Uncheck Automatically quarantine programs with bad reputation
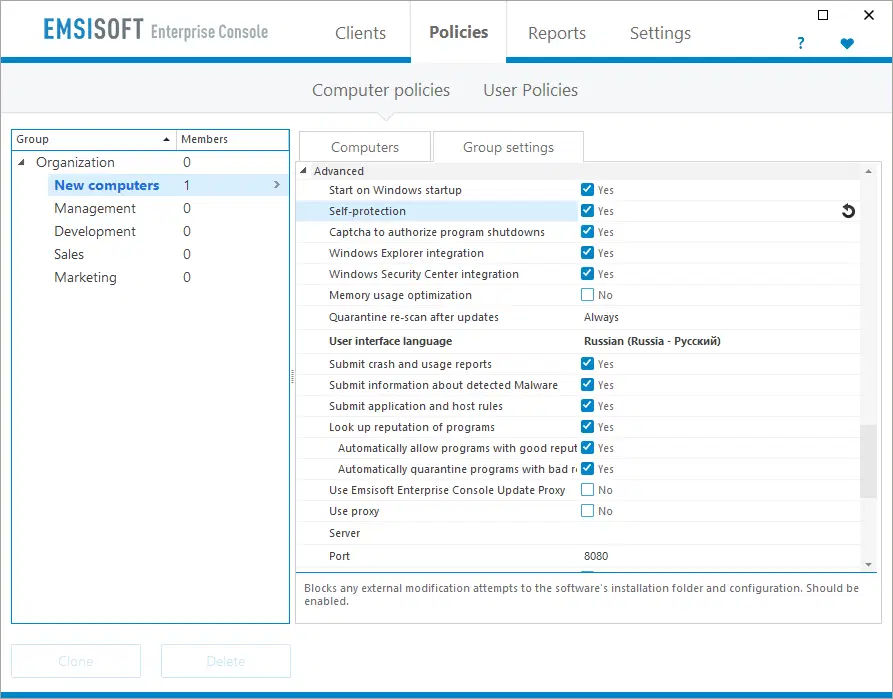The image size is (893, 699). tap(587, 469)
